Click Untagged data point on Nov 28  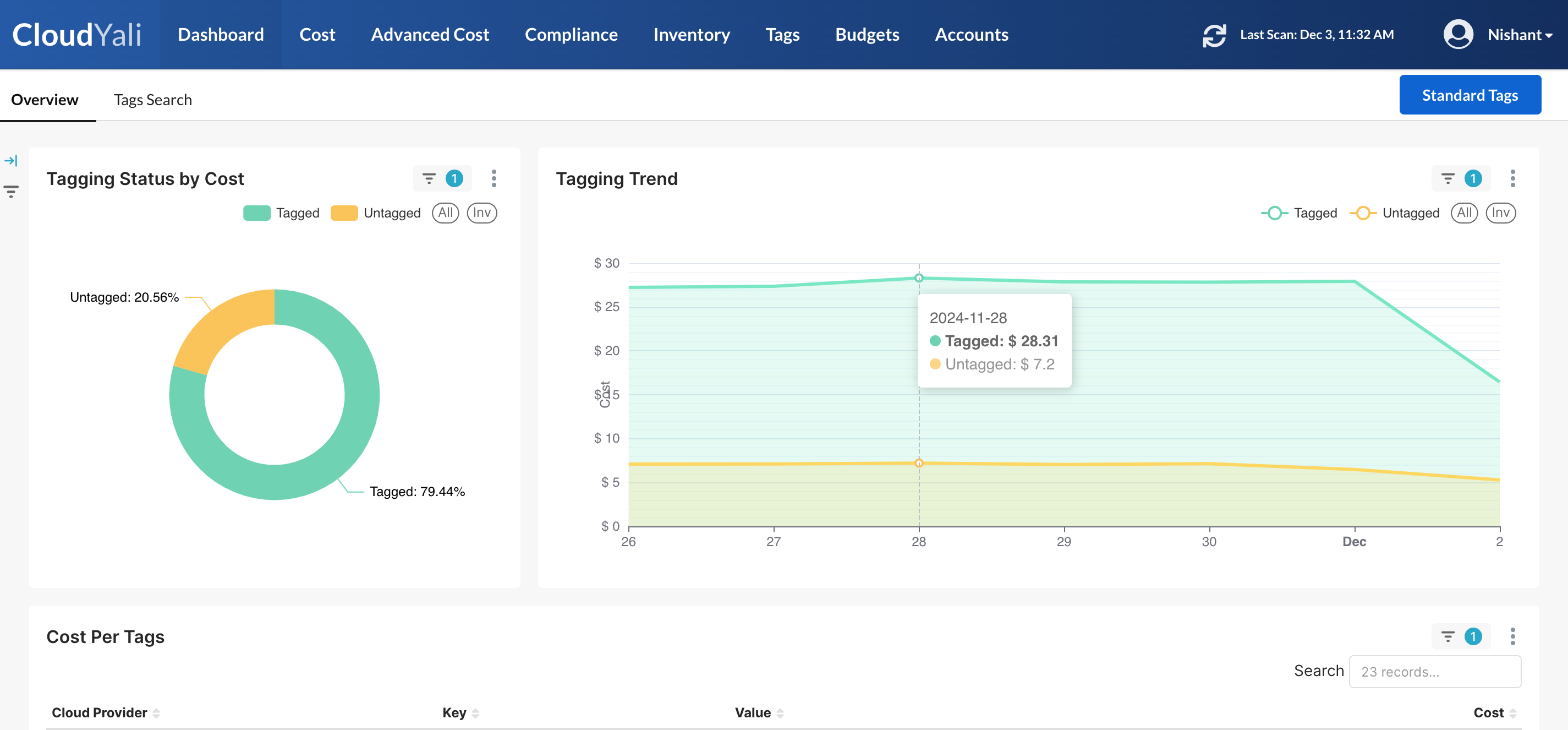pyautogui.click(x=919, y=464)
